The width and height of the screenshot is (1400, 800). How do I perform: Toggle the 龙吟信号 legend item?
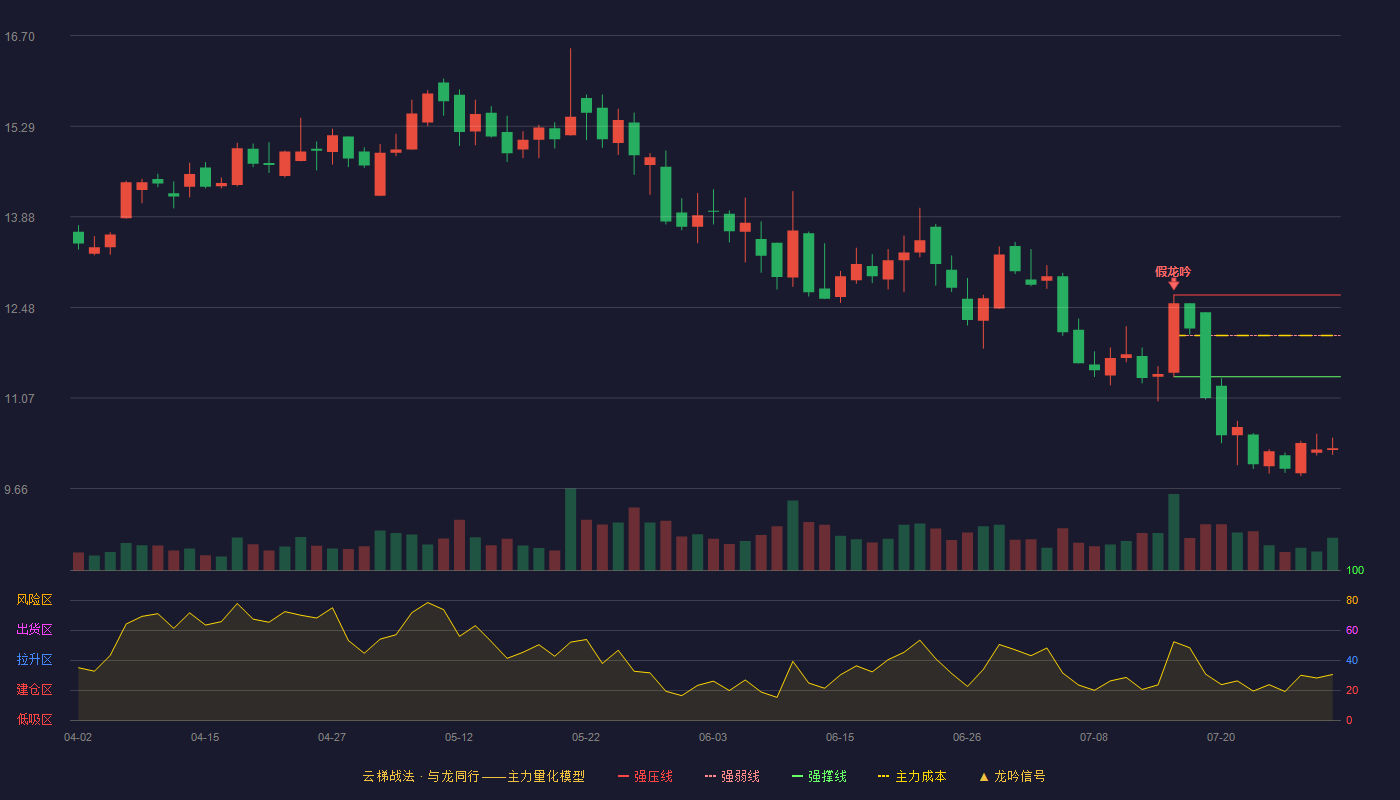tap(1012, 776)
